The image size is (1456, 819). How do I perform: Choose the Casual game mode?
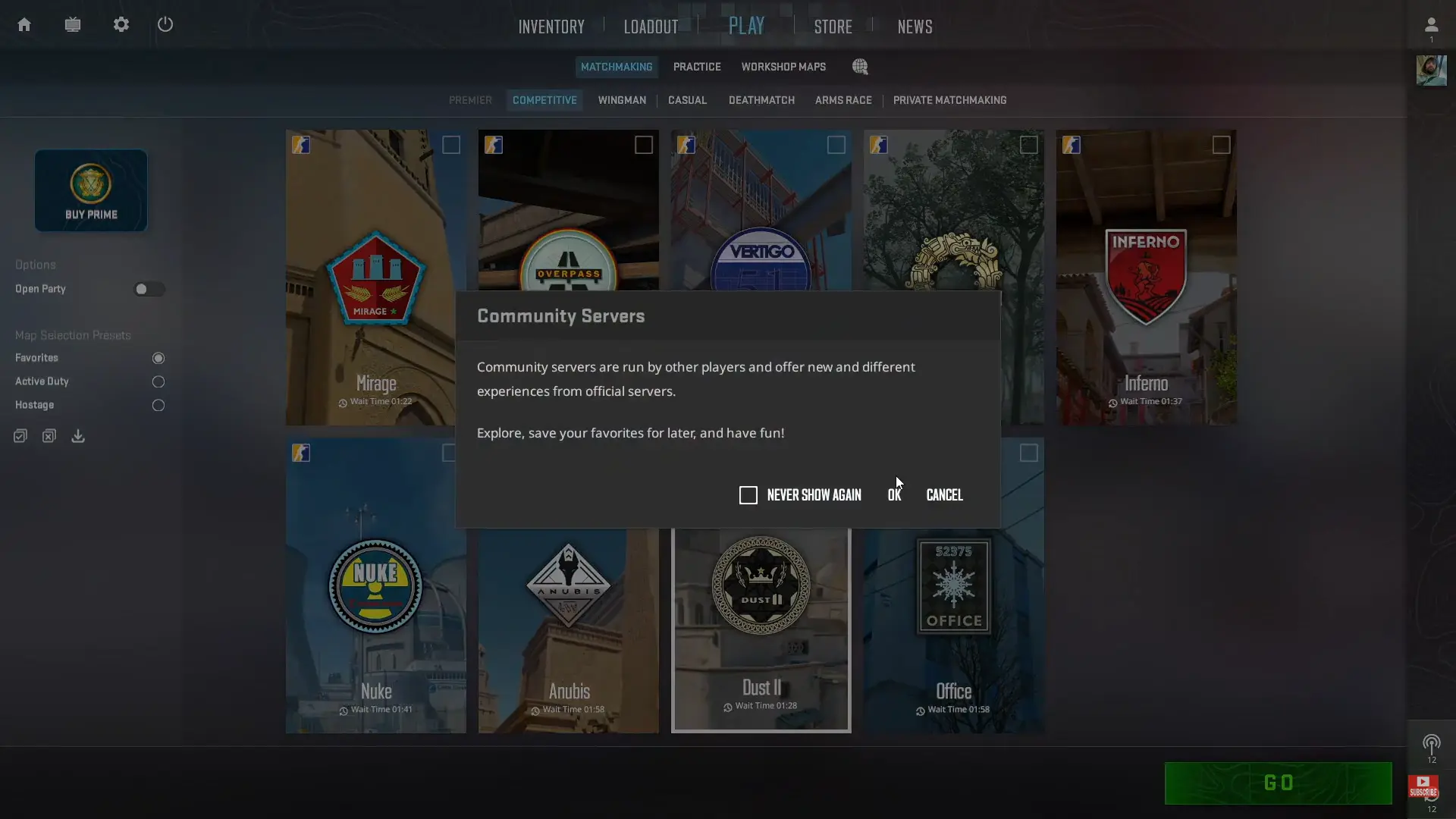[687, 100]
